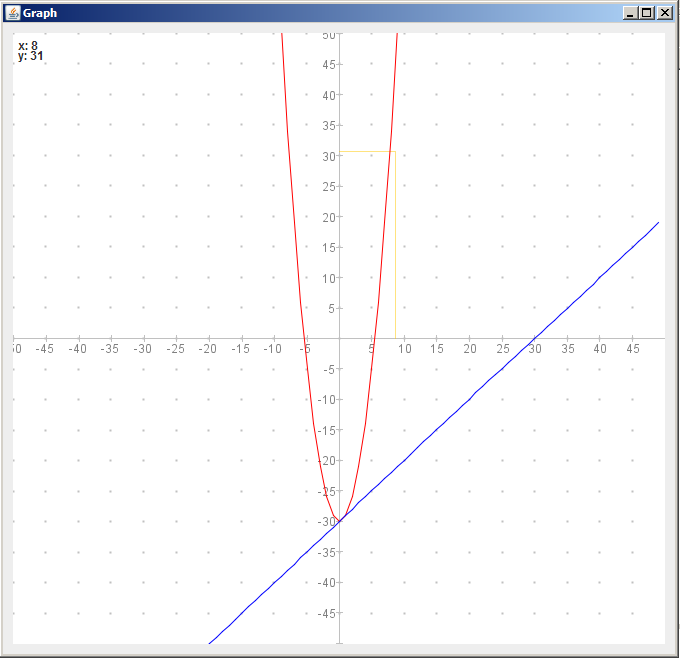
Task: Click the '10' label on the horizontal axis
Action: pos(405,349)
